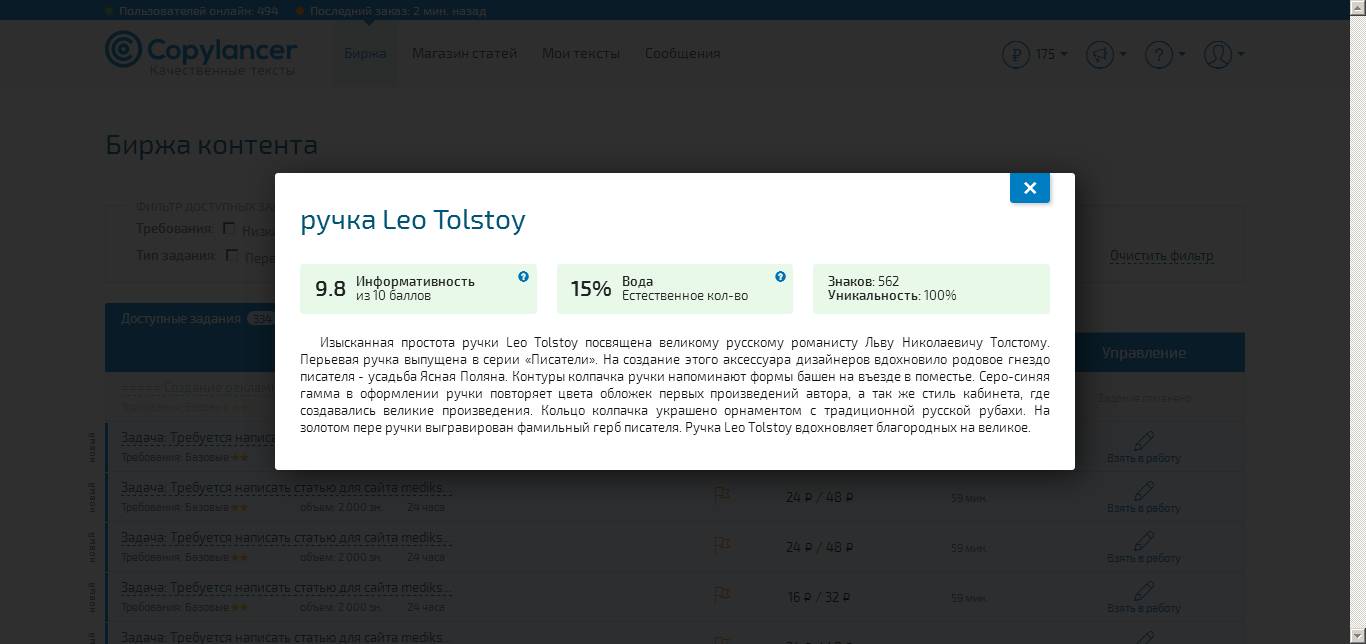The width and height of the screenshot is (1366, 644).
Task: Toggle the checkbox next to Требования
Action: [x=229, y=229]
